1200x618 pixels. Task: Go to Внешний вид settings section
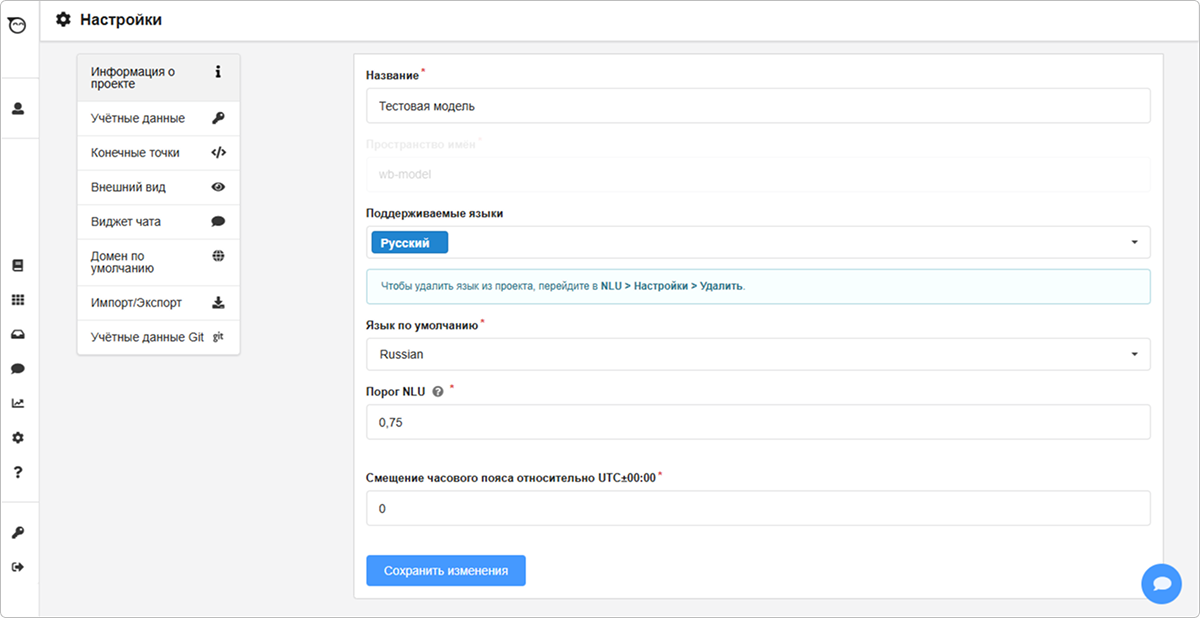tap(158, 187)
